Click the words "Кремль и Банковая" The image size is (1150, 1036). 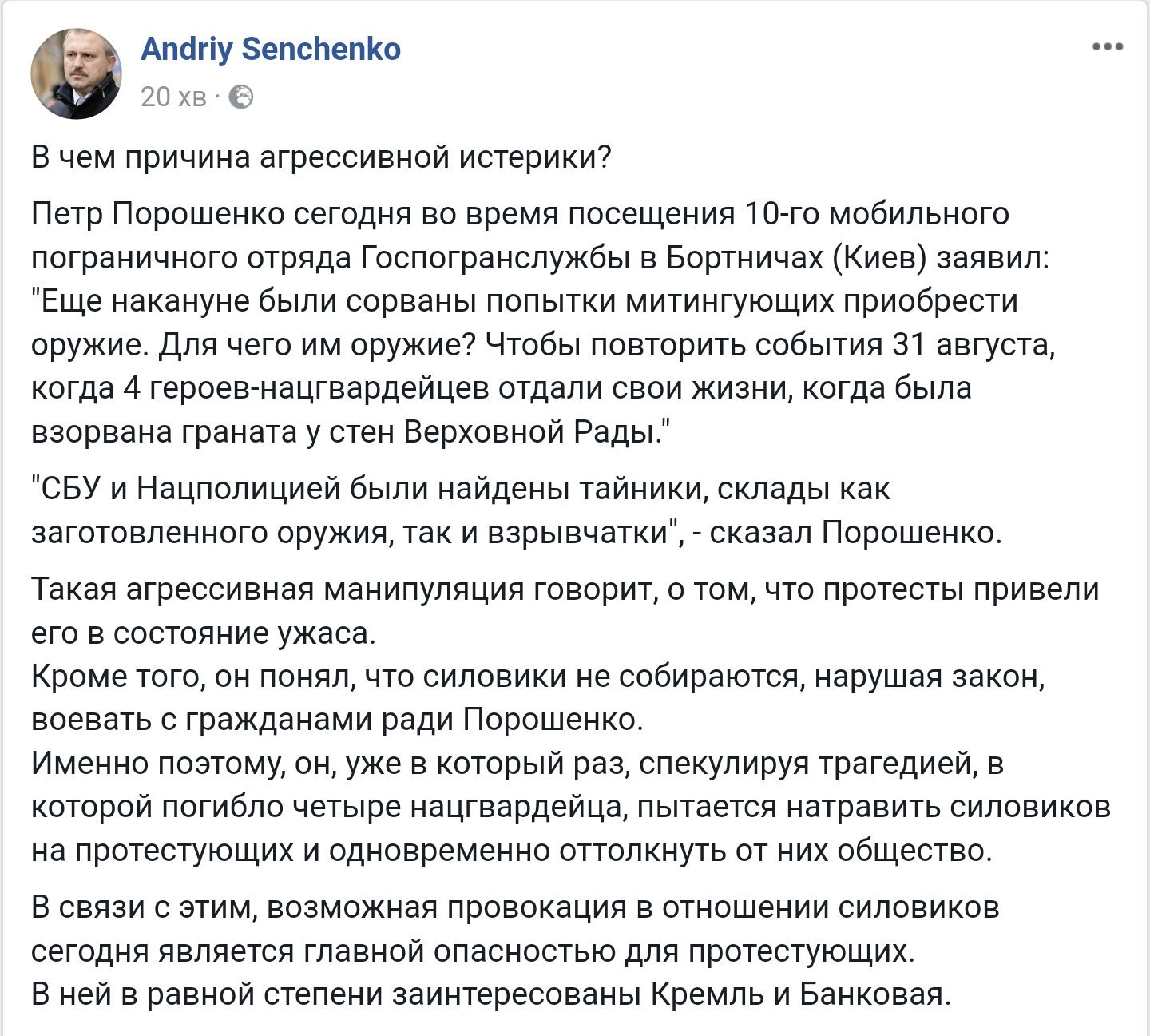point(800,994)
